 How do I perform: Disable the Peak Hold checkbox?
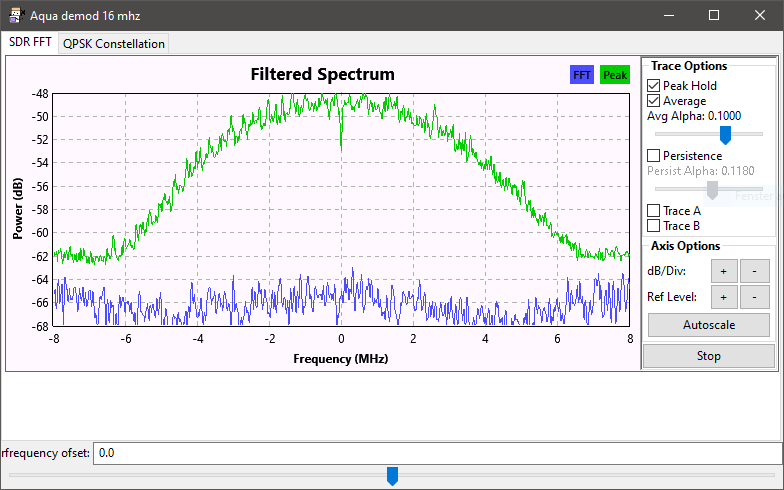[654, 86]
